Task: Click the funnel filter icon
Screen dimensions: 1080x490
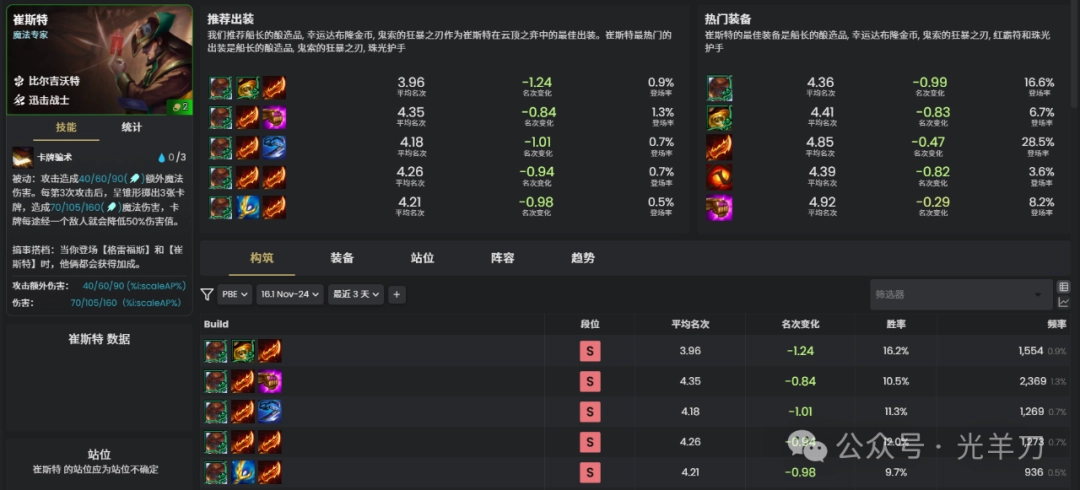Action: pos(207,295)
